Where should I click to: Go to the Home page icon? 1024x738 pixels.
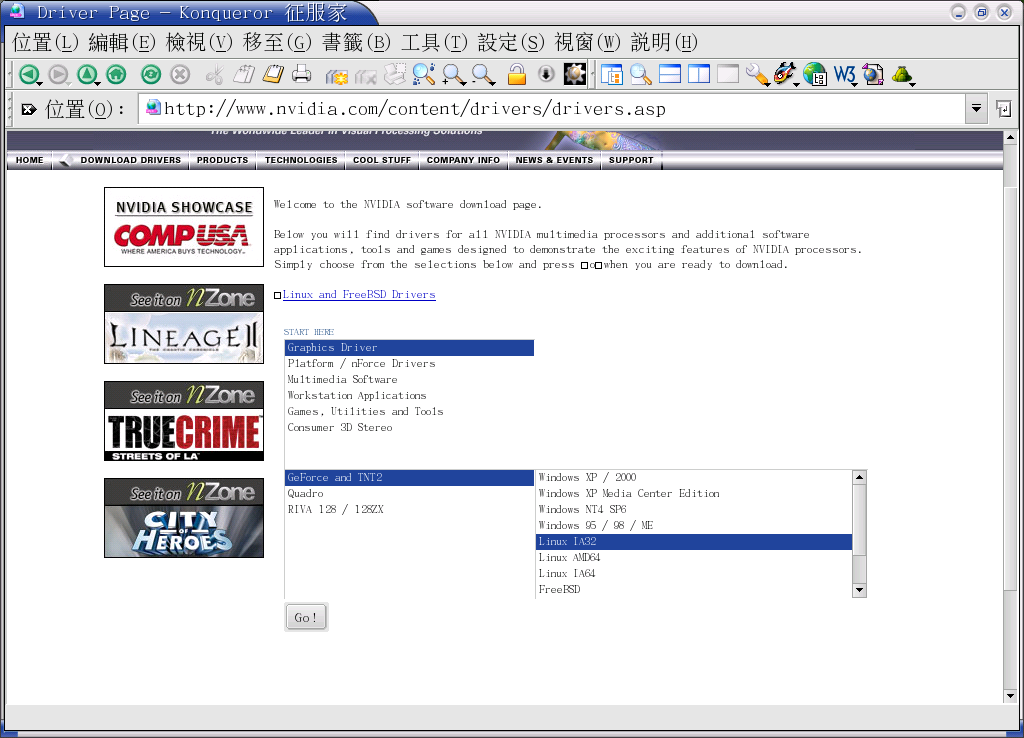(116, 74)
